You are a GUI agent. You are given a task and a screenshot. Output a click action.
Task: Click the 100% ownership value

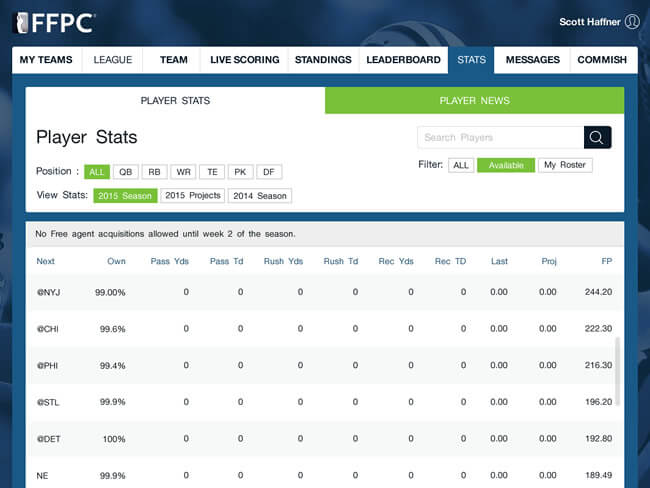pyautogui.click(x=114, y=439)
